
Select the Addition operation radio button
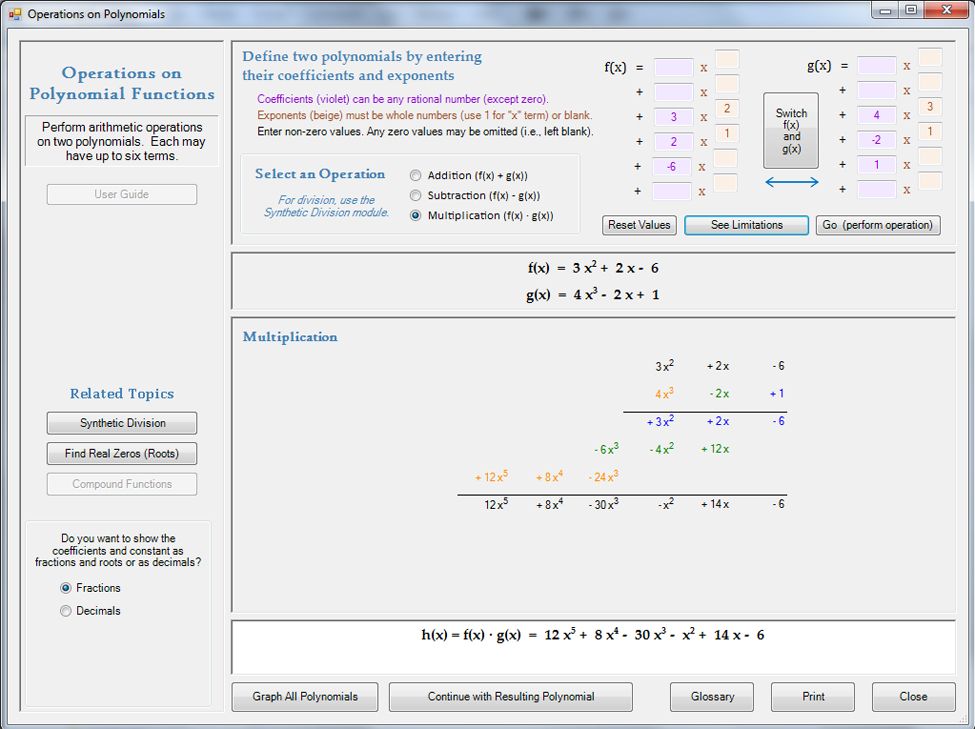pyautogui.click(x=416, y=176)
